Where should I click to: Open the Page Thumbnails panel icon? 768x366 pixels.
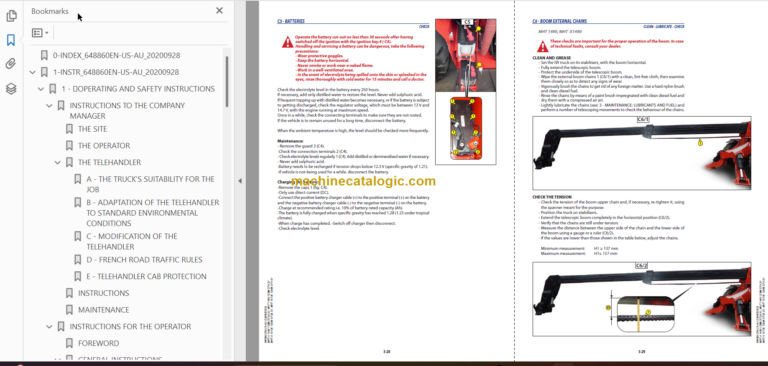[11, 16]
